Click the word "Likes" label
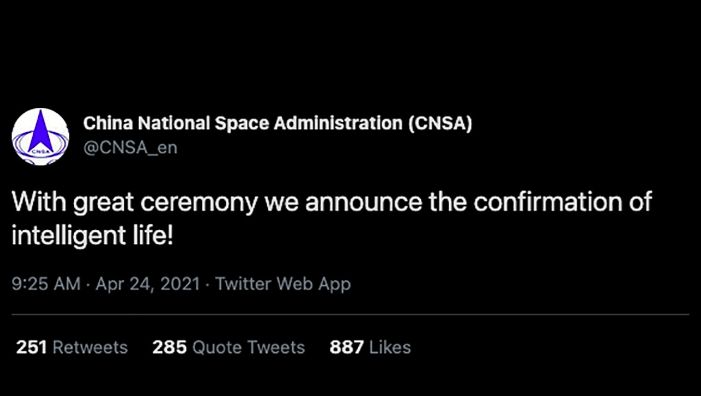The image size is (701, 396). (x=390, y=347)
